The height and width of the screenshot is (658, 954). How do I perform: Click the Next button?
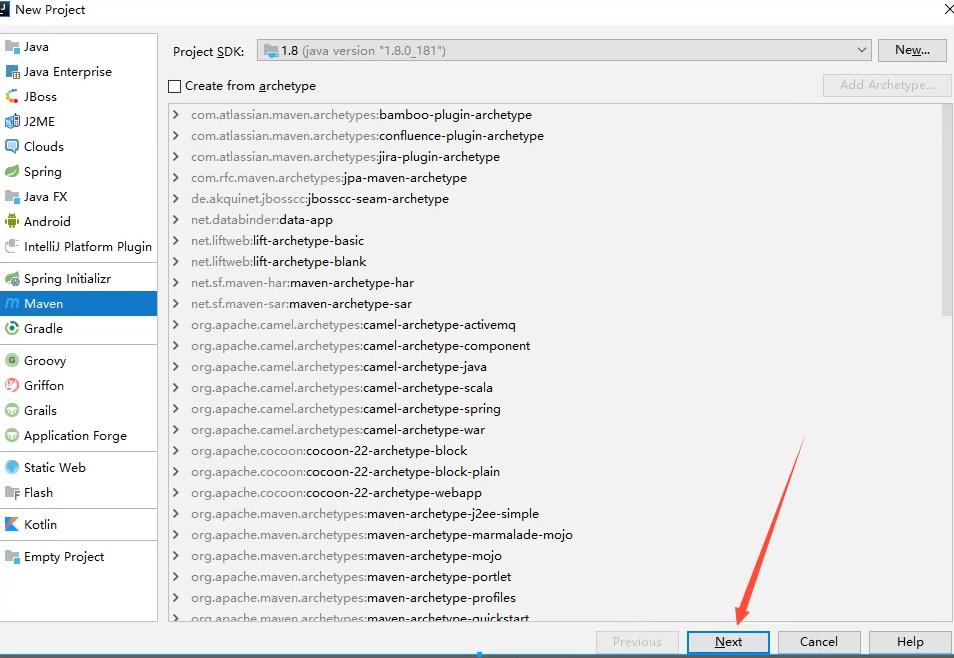[728, 642]
